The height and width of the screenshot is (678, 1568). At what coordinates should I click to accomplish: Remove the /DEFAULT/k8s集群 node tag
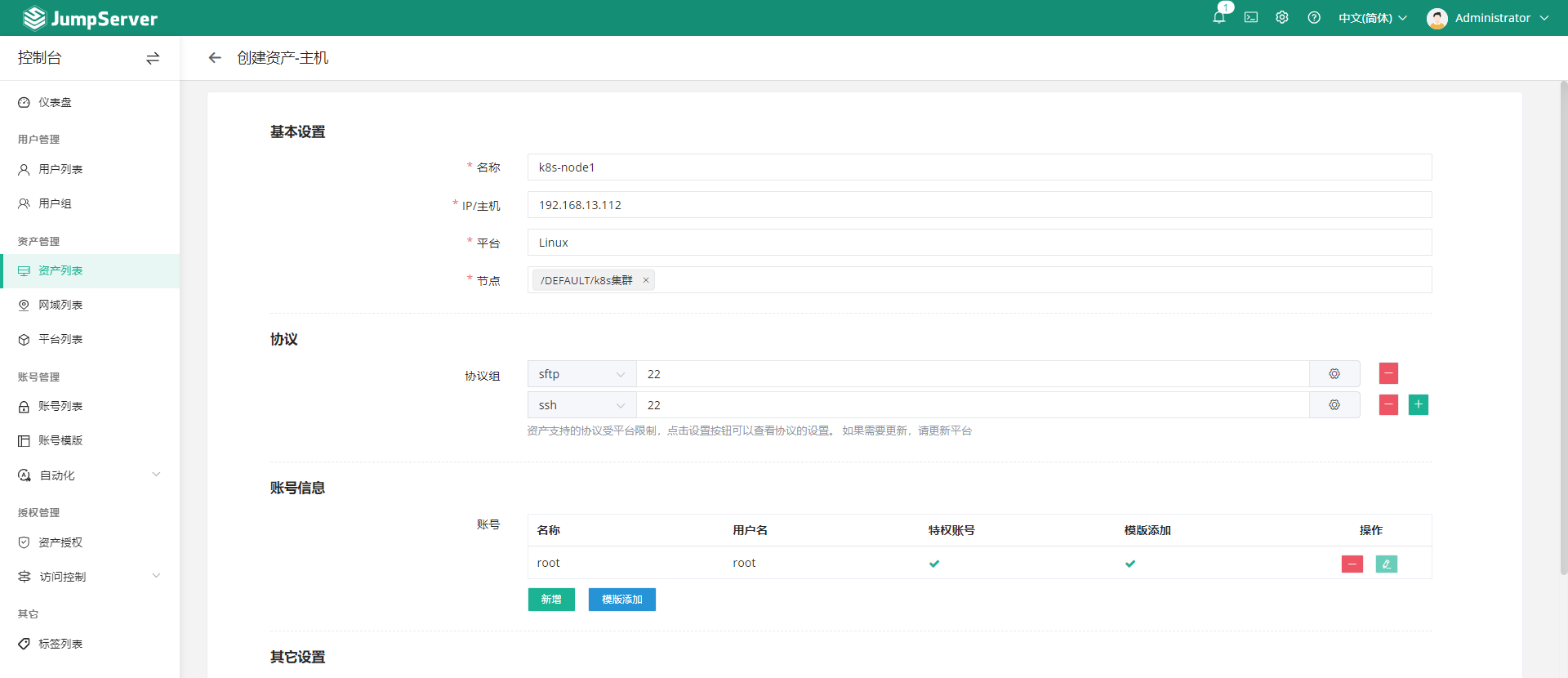pyautogui.click(x=646, y=280)
